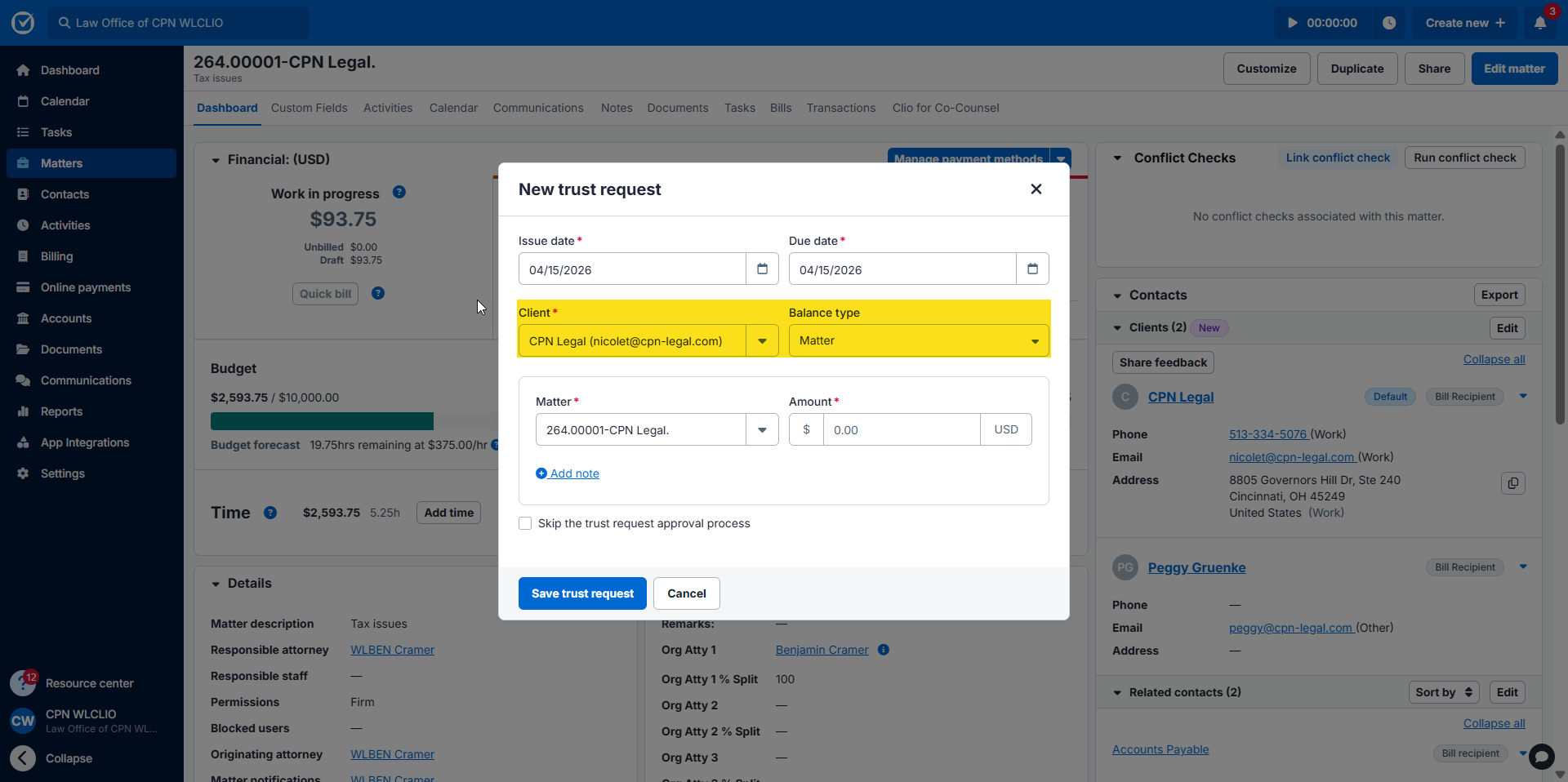Click the Amount input field
This screenshot has width=1568, height=782.
pyautogui.click(x=901, y=430)
